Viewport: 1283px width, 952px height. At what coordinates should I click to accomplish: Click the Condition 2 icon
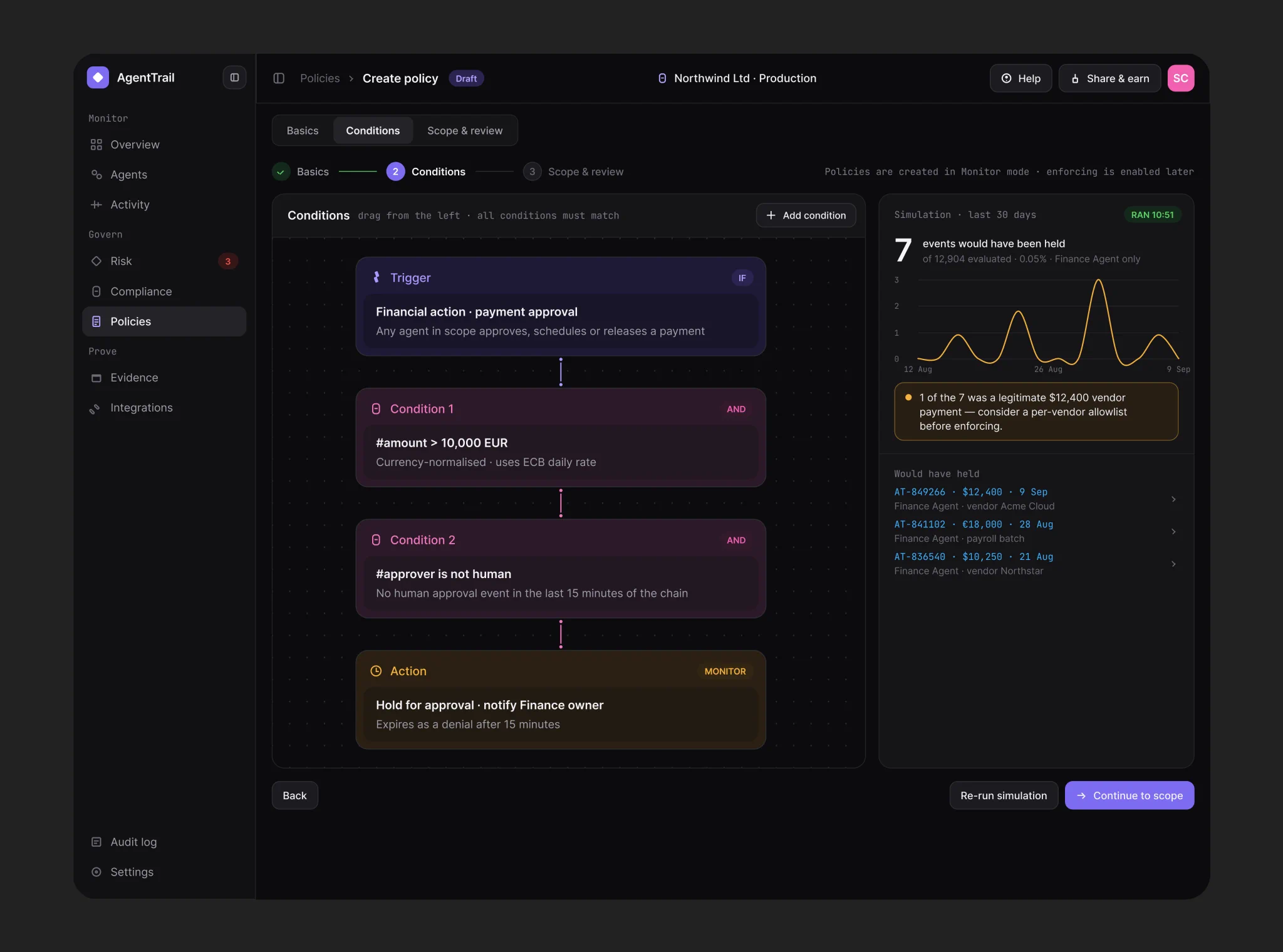tap(376, 540)
